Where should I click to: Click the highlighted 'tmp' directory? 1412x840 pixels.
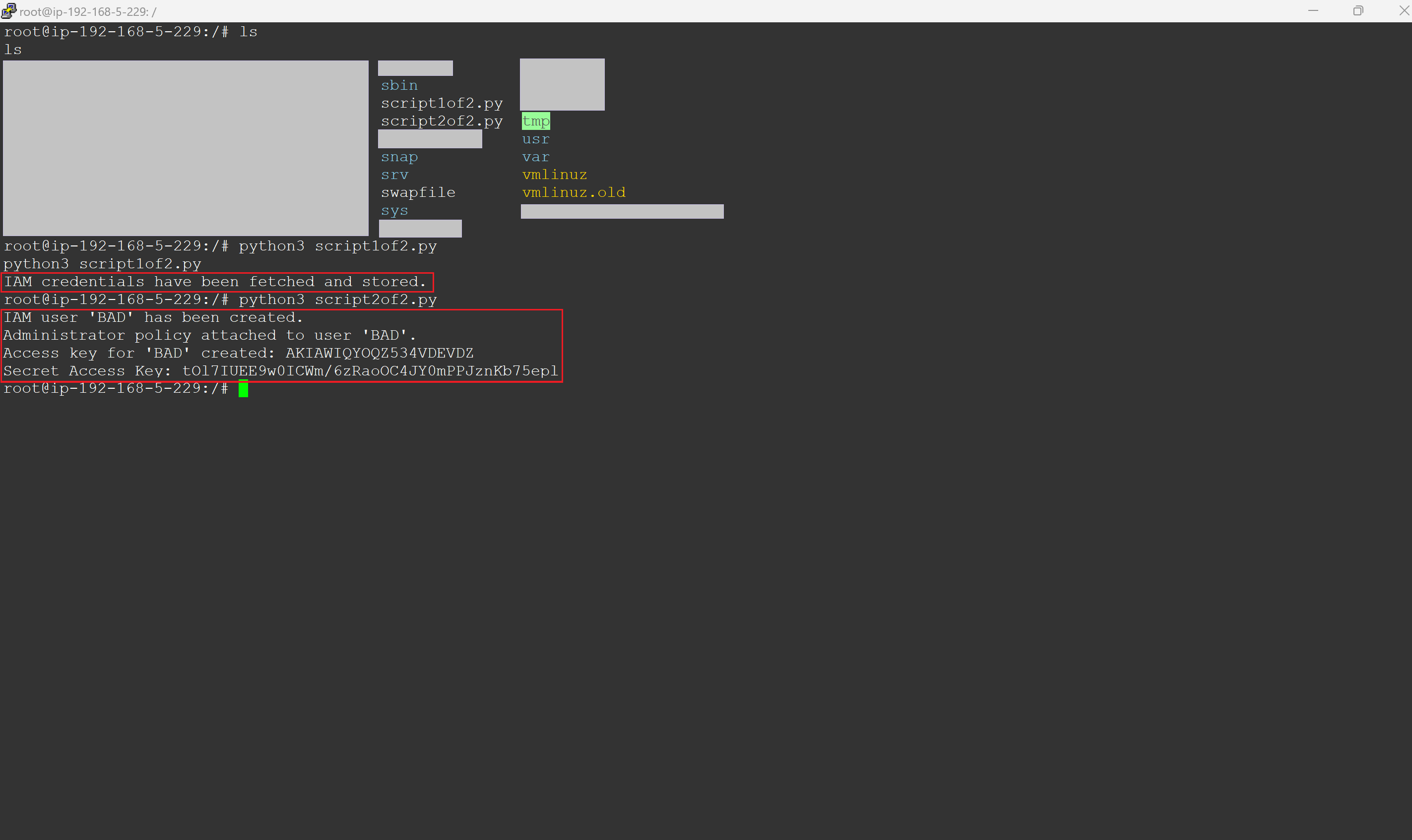[536, 121]
